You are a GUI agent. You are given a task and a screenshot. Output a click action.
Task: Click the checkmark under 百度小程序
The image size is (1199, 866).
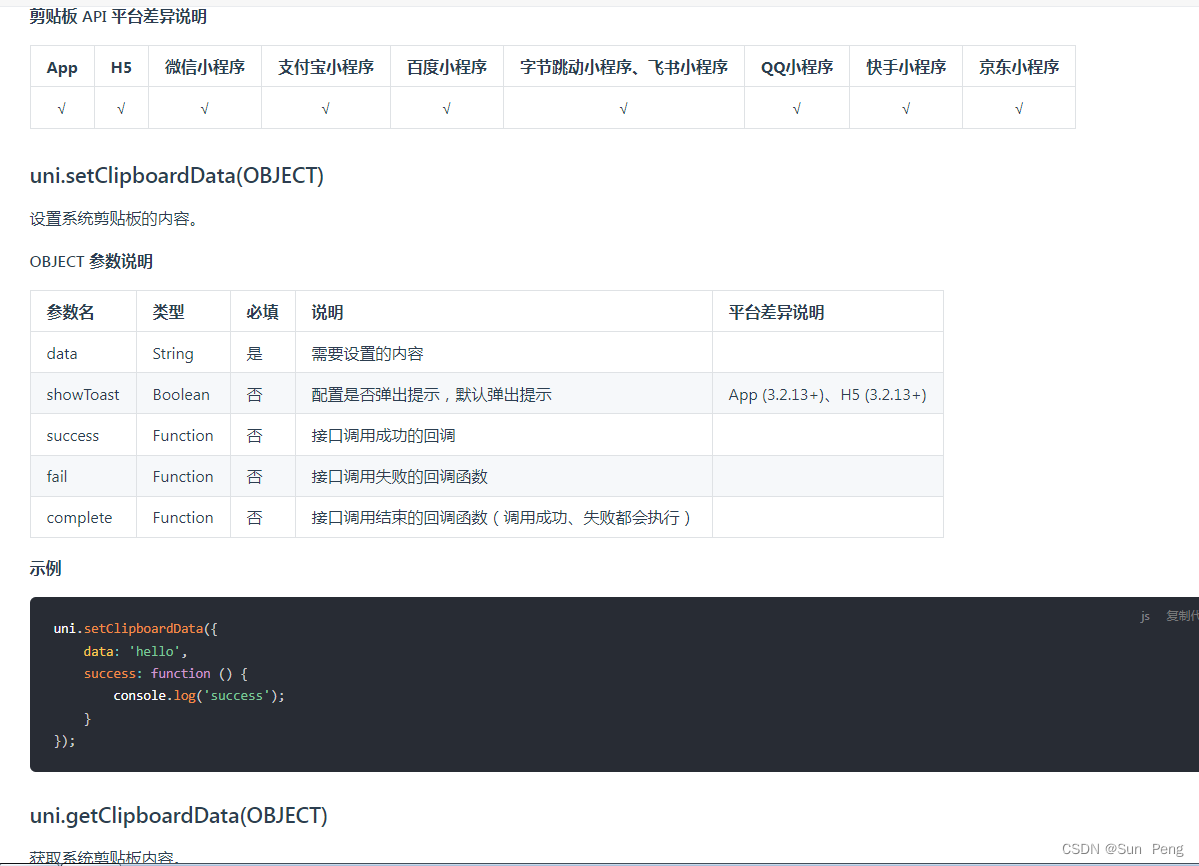tap(446, 107)
